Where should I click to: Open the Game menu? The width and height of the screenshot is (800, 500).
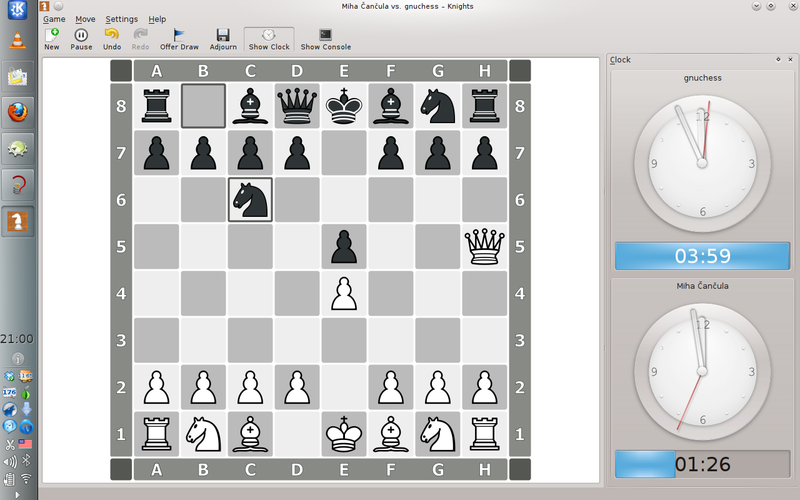point(54,19)
